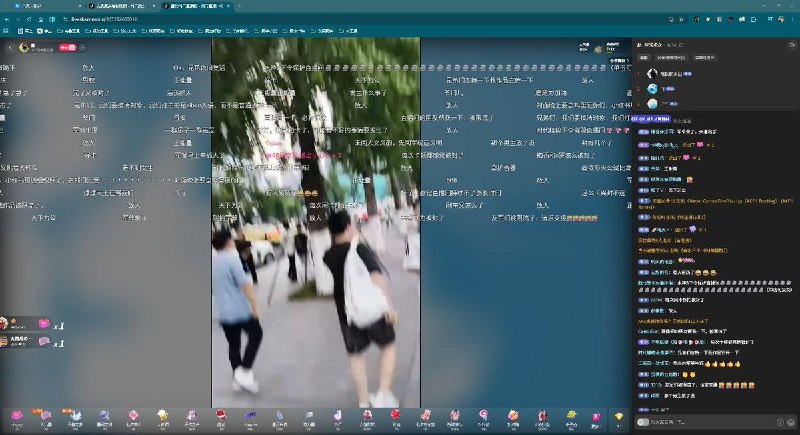
Task: Select the middle ranking tab pill
Action: (x=671, y=58)
